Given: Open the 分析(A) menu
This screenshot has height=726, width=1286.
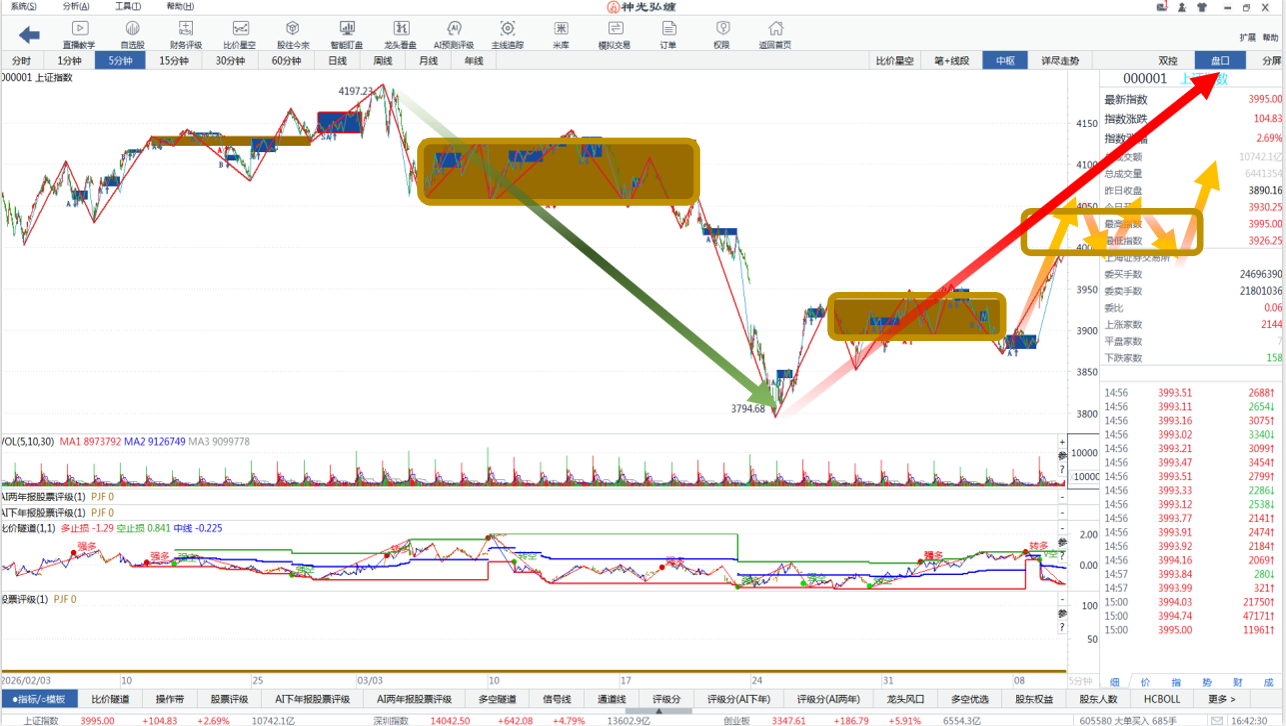Looking at the screenshot, I should 76,7.
